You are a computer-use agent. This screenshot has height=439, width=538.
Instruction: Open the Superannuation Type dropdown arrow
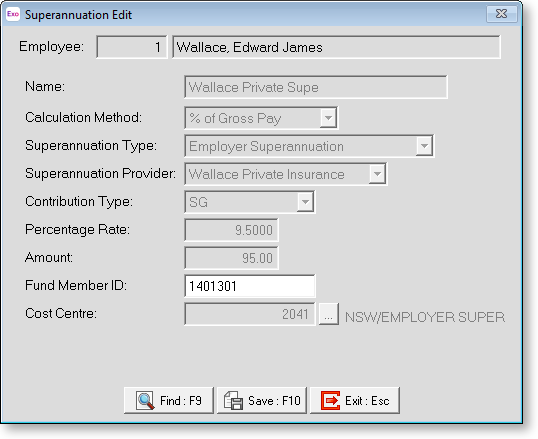424,146
